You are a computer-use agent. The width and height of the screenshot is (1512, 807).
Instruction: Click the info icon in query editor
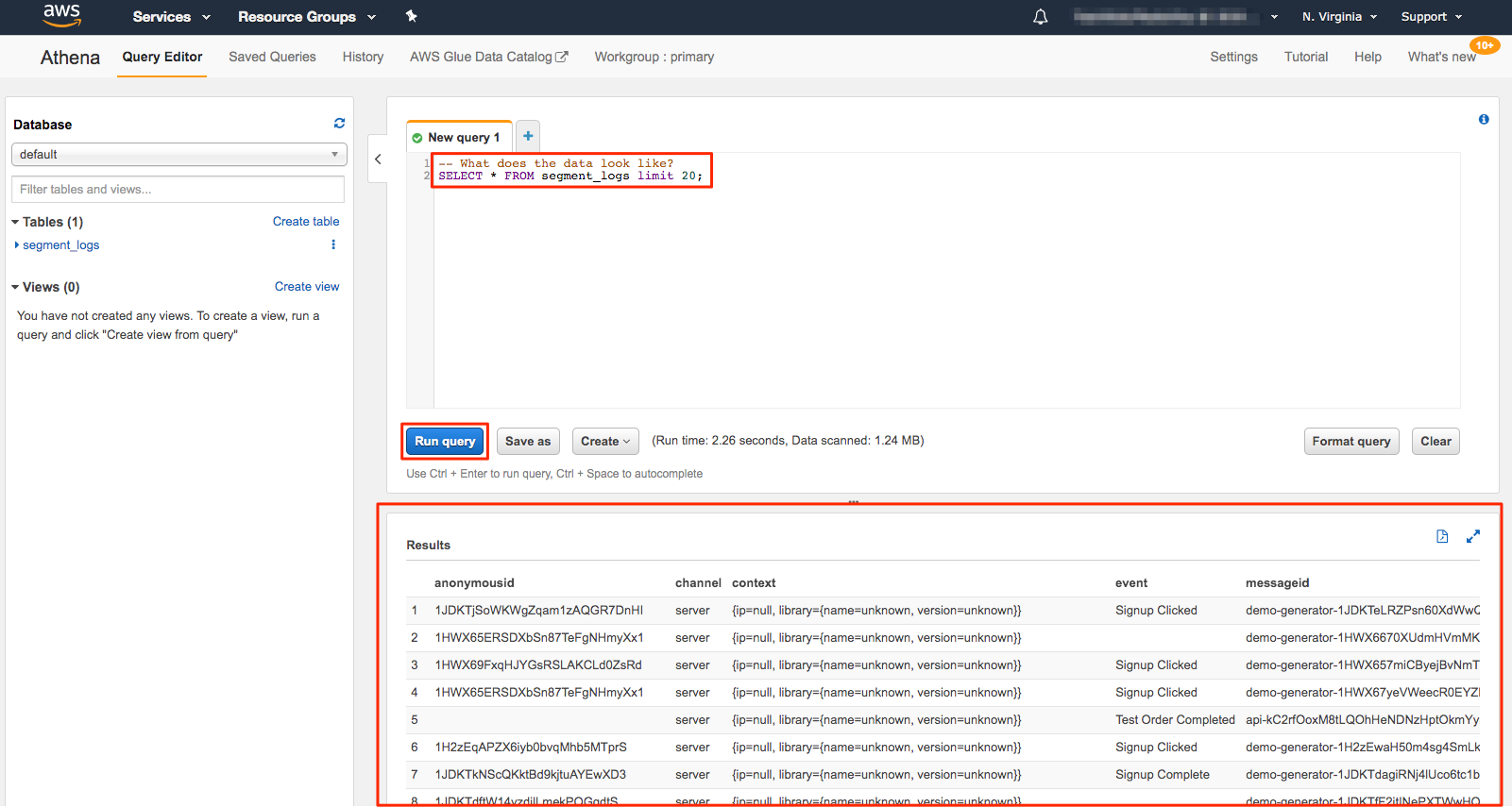coord(1484,119)
